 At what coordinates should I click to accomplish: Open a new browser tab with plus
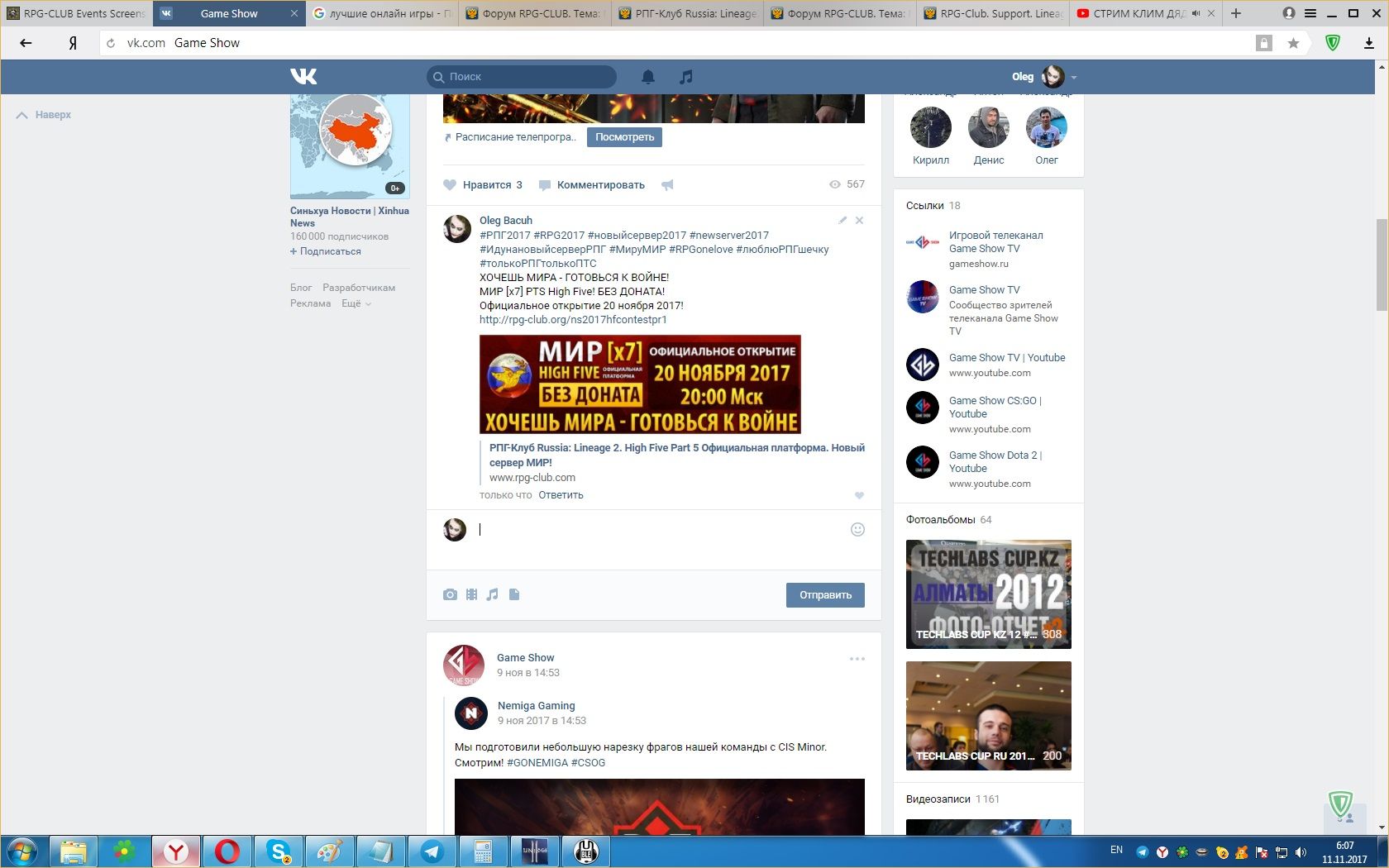coord(1236,13)
